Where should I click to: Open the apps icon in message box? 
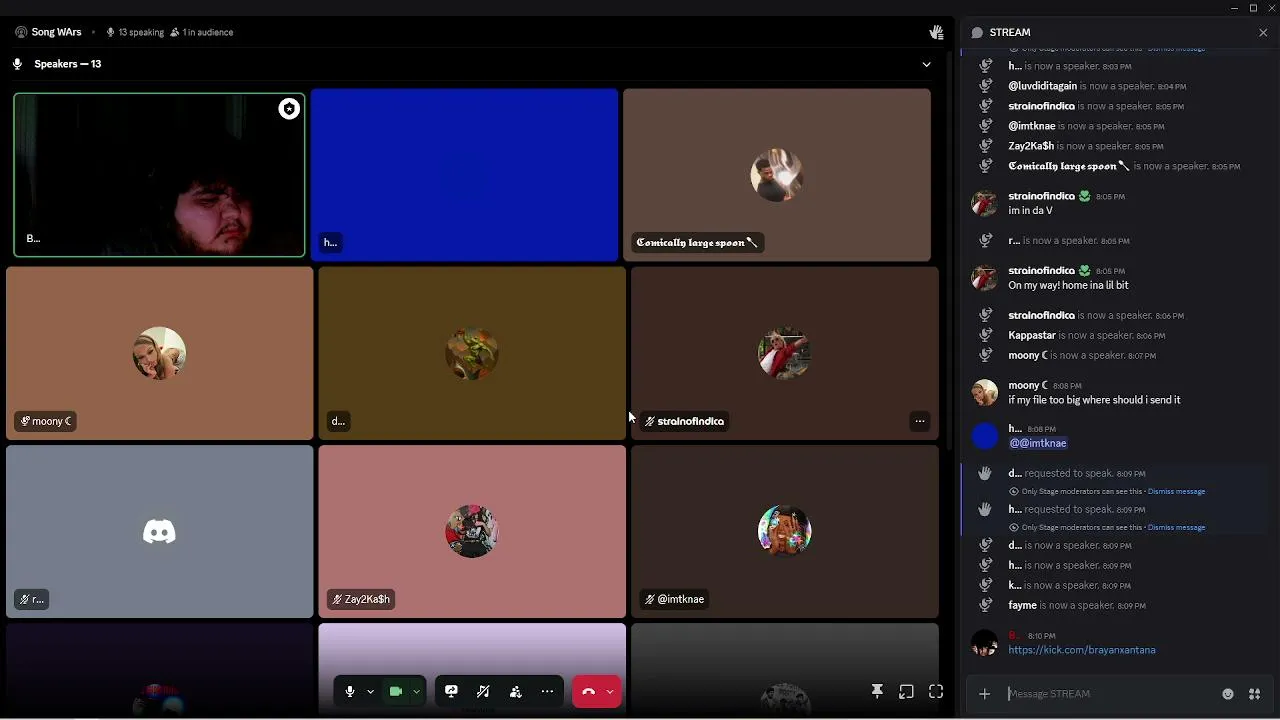pyautogui.click(x=1255, y=694)
